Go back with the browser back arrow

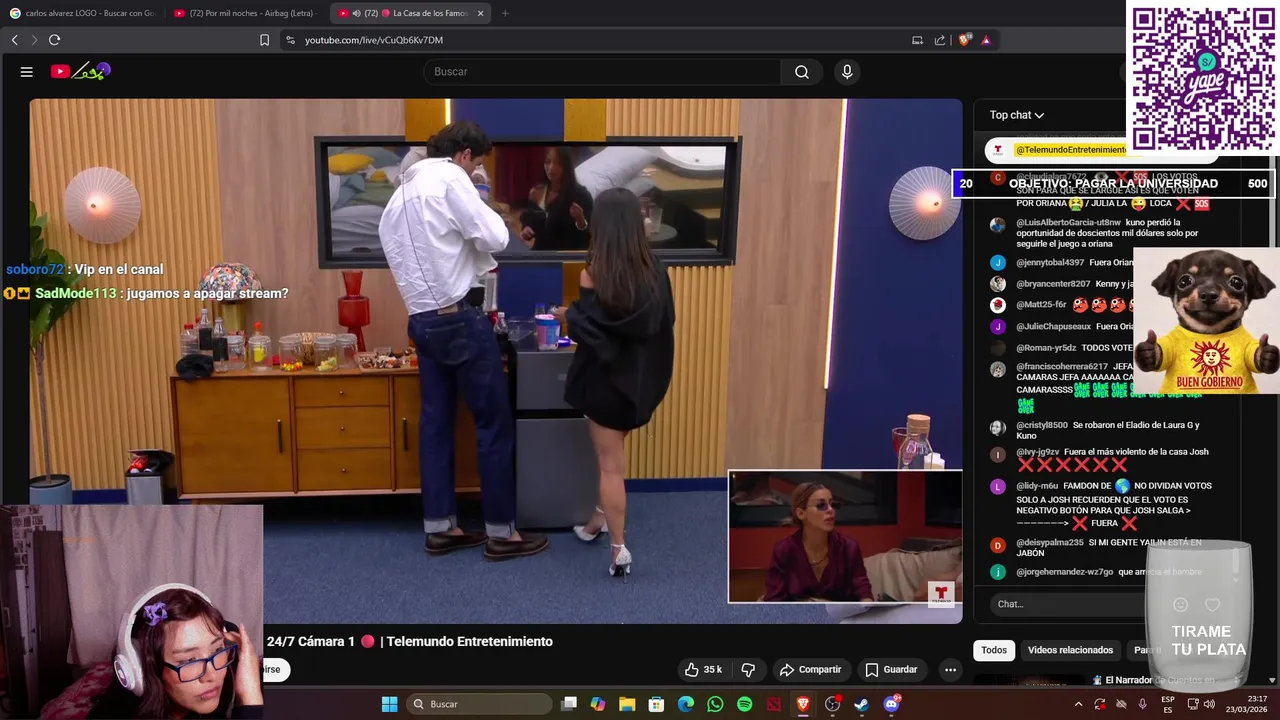(14, 40)
